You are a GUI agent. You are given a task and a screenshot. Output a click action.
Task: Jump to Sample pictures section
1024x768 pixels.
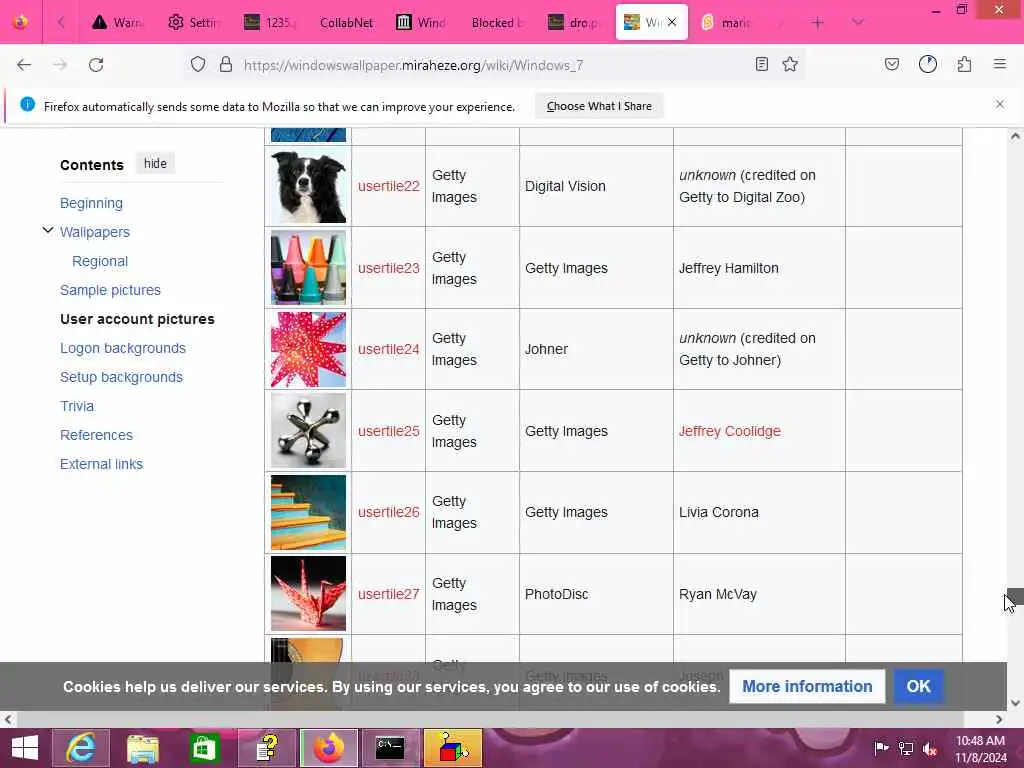[110, 290]
